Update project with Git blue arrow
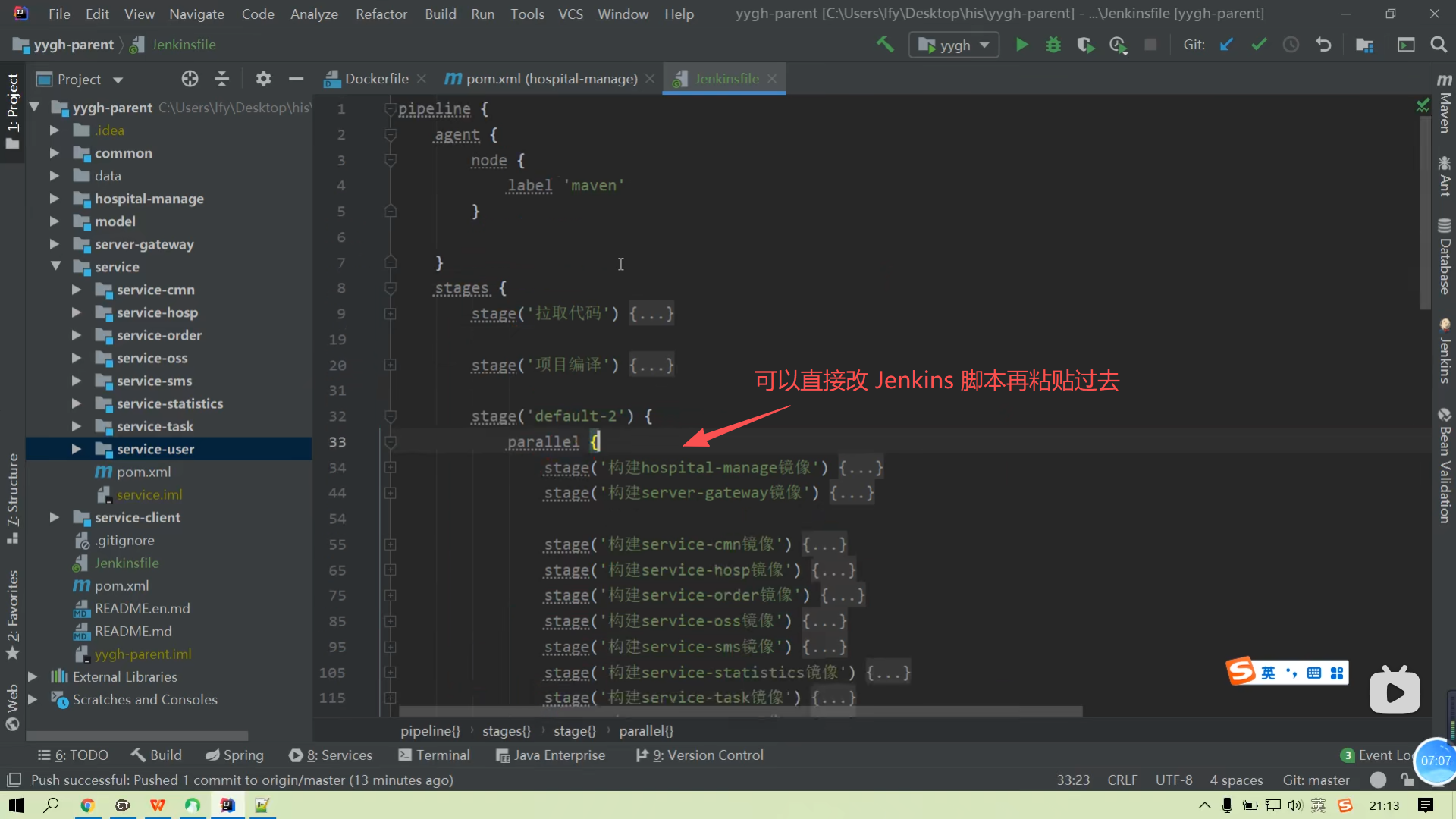 (1226, 45)
